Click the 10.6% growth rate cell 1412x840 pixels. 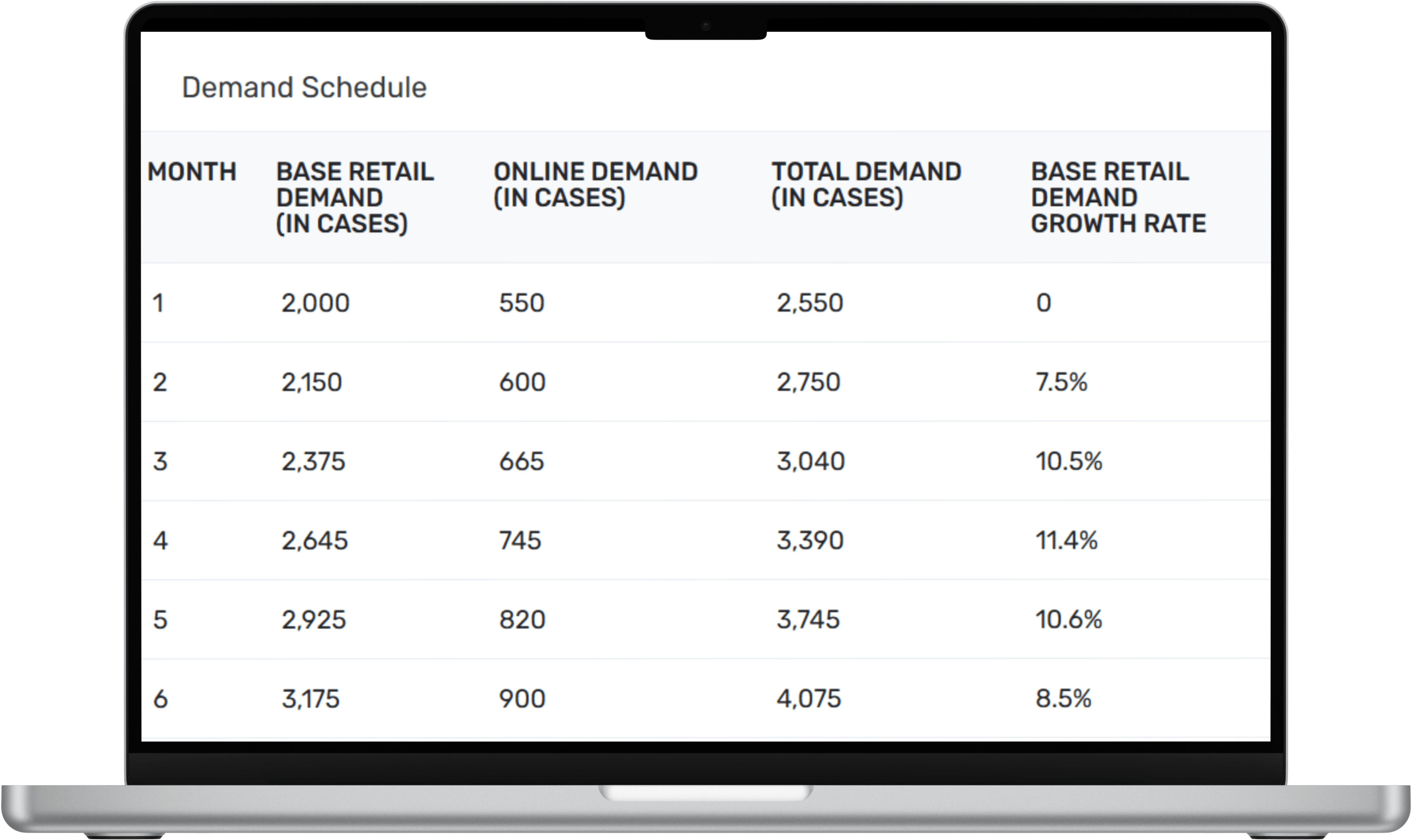click(1069, 620)
